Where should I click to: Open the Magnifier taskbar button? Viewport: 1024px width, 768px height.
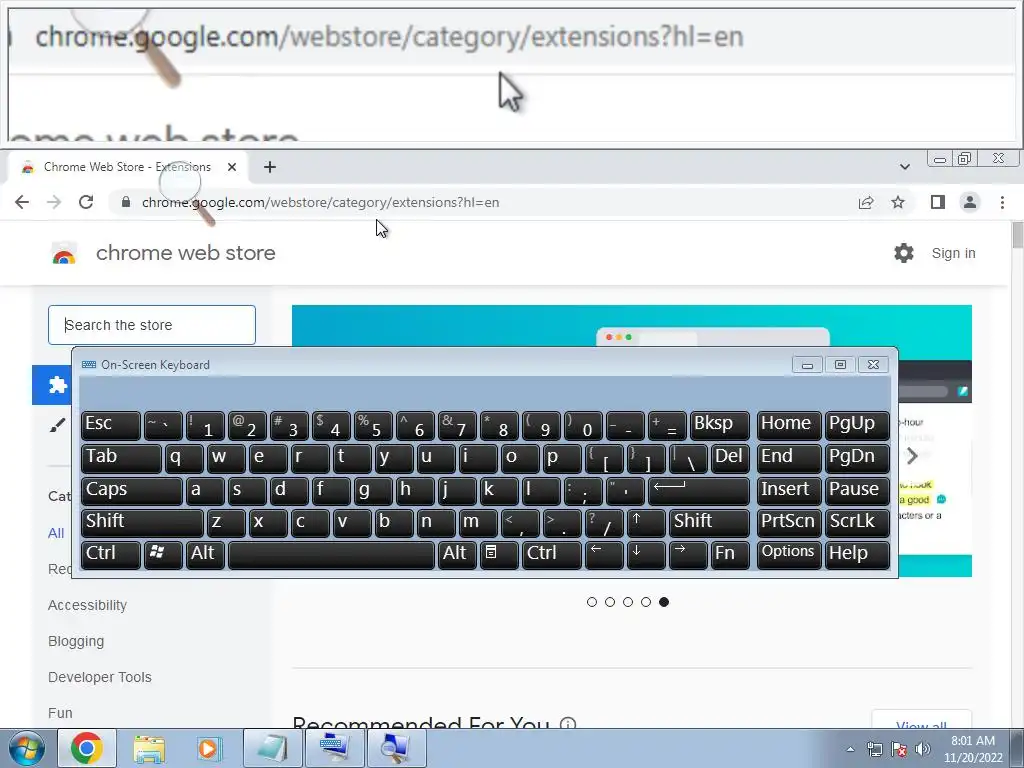tap(396, 748)
